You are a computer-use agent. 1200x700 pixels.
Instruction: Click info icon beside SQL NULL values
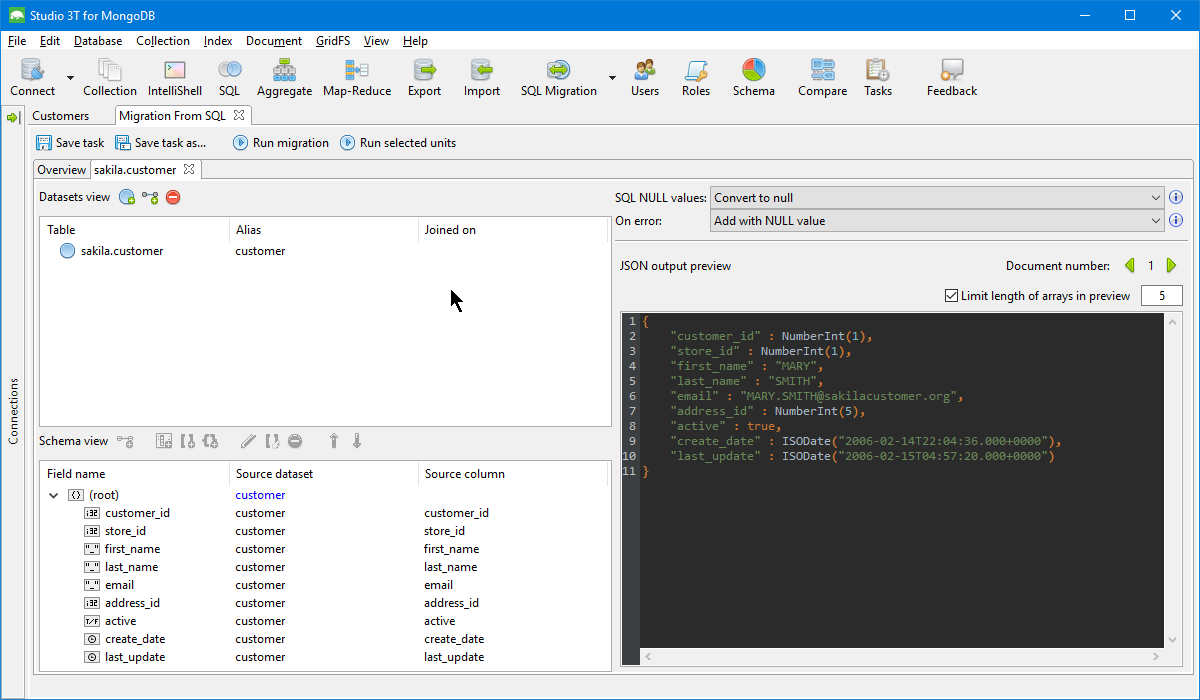click(x=1176, y=197)
